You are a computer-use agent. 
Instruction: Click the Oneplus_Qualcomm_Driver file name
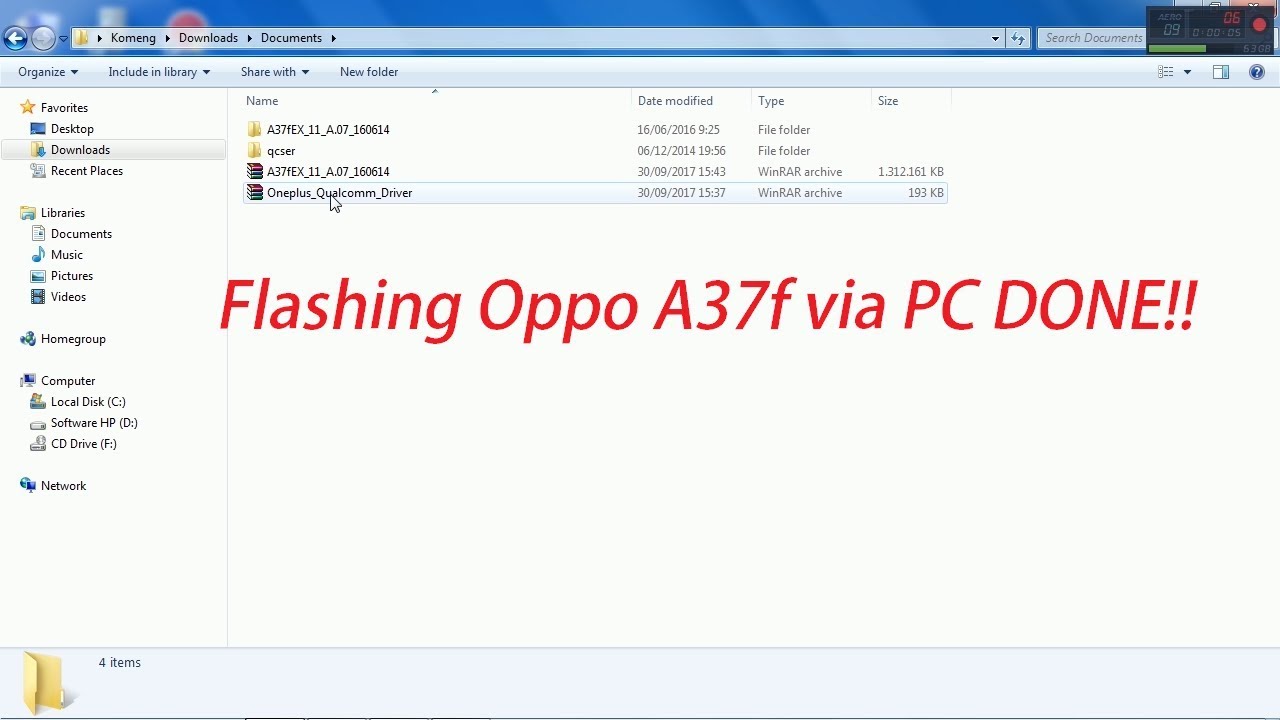[x=339, y=193]
